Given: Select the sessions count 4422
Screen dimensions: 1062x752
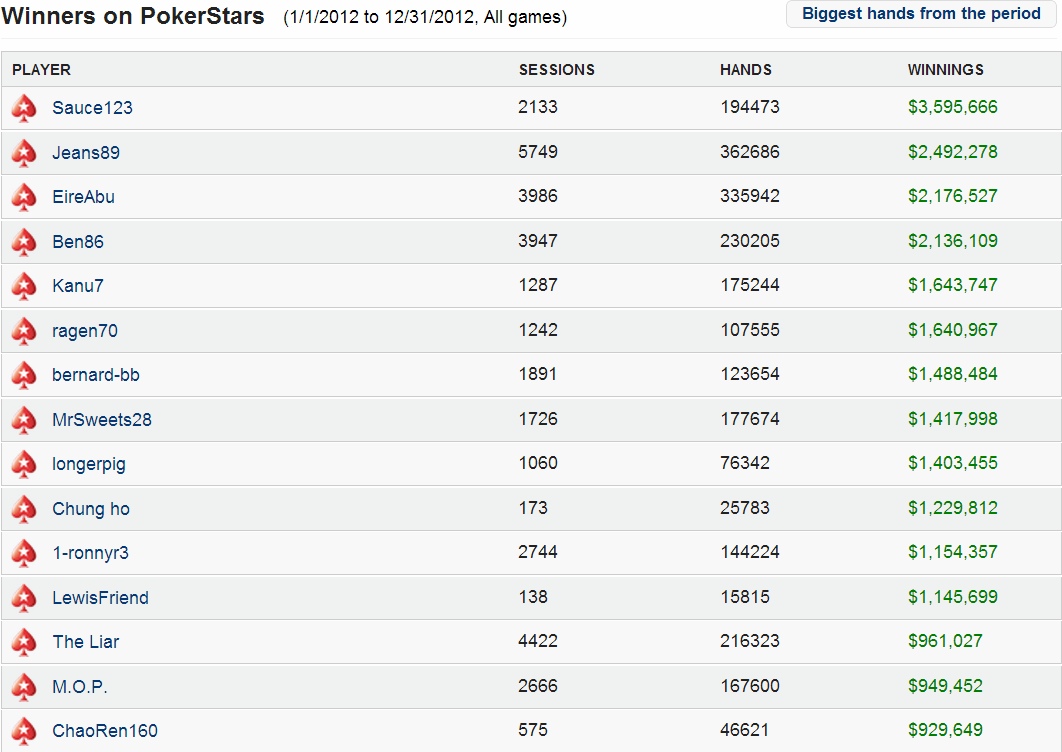Looking at the screenshot, I should tap(538, 640).
